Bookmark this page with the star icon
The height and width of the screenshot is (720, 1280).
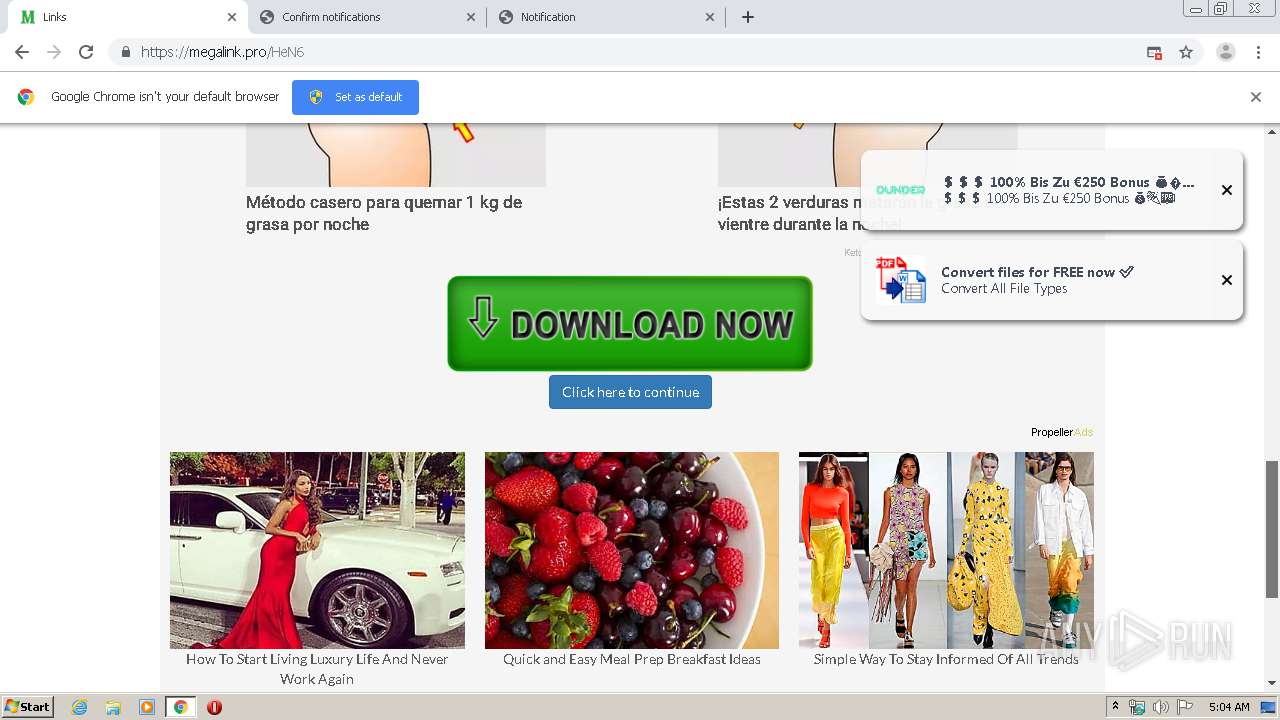1186,52
